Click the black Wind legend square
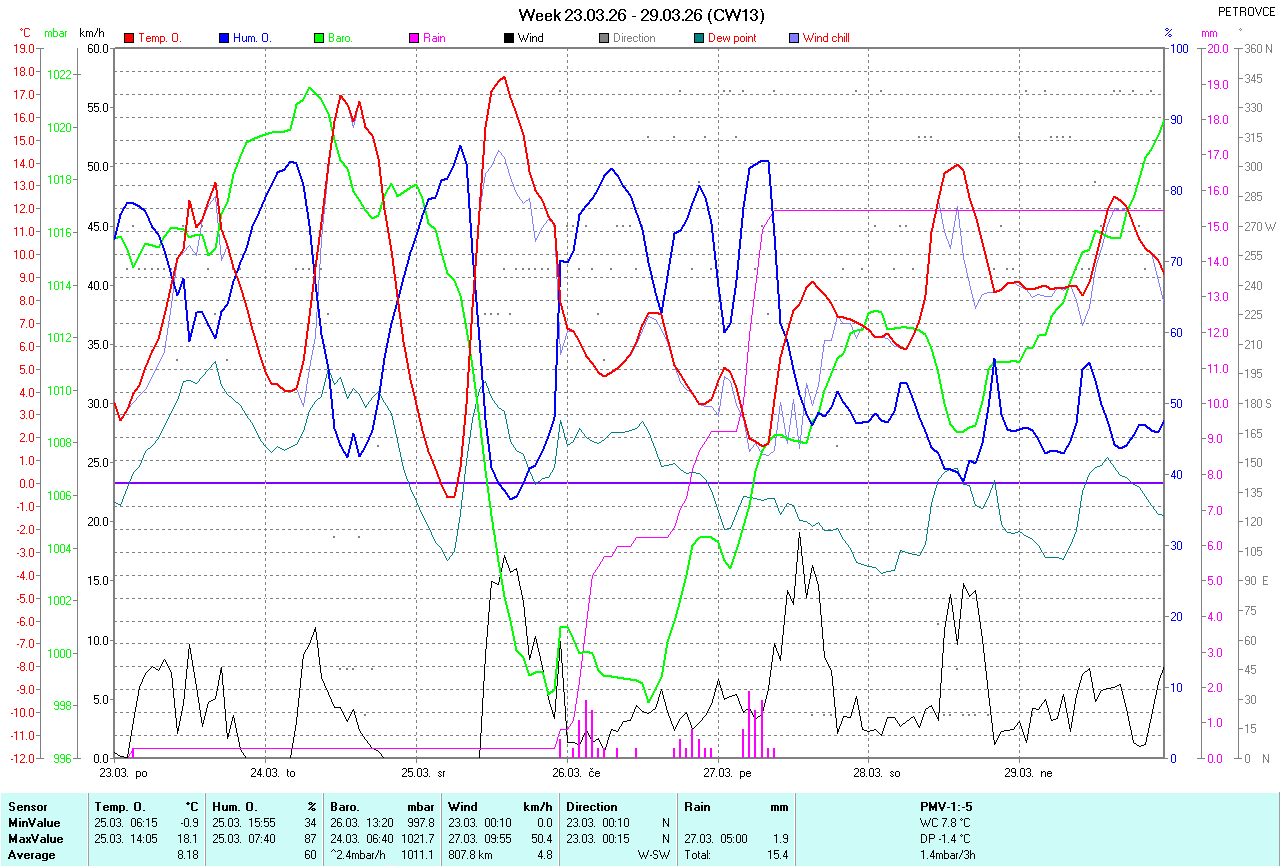The height and width of the screenshot is (866, 1280). pos(509,38)
